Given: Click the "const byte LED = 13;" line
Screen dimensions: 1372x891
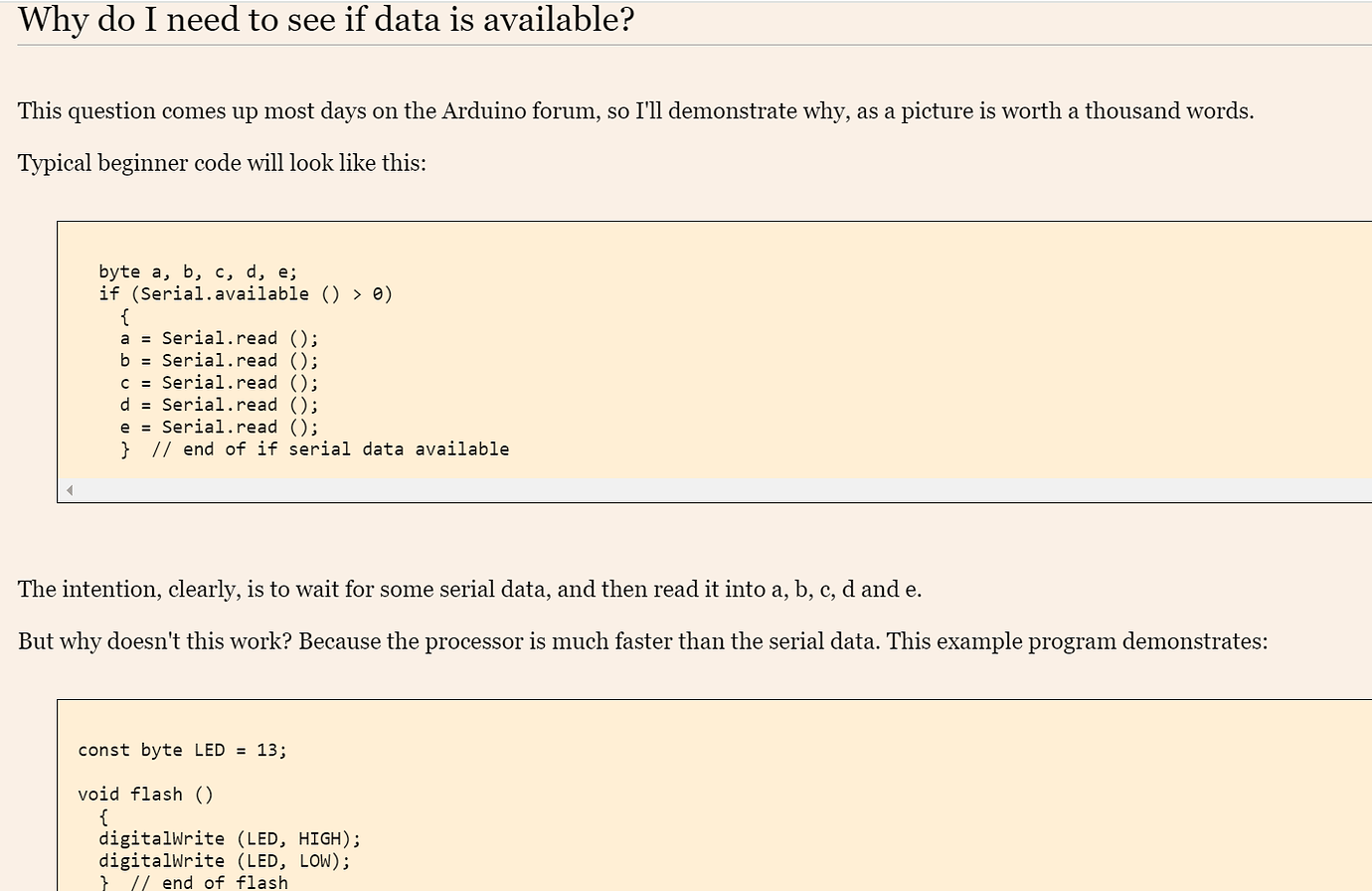Looking at the screenshot, I should click(x=182, y=750).
